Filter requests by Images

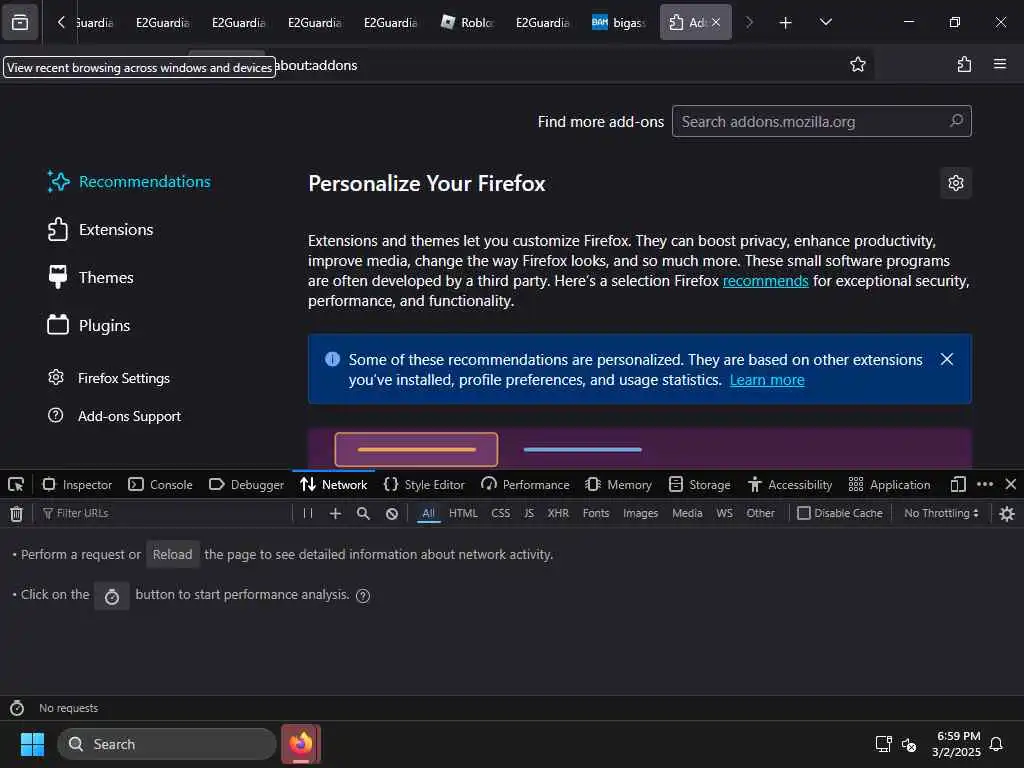pyautogui.click(x=640, y=513)
